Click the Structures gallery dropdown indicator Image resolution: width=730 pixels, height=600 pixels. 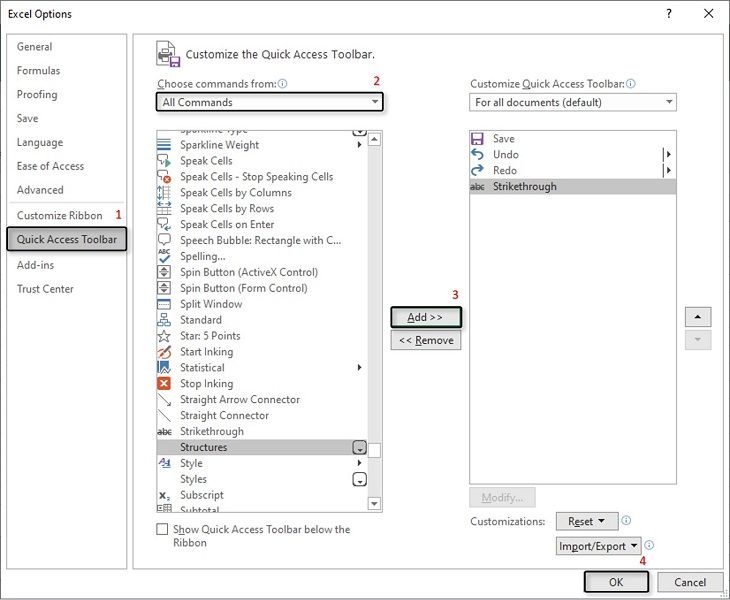359,447
